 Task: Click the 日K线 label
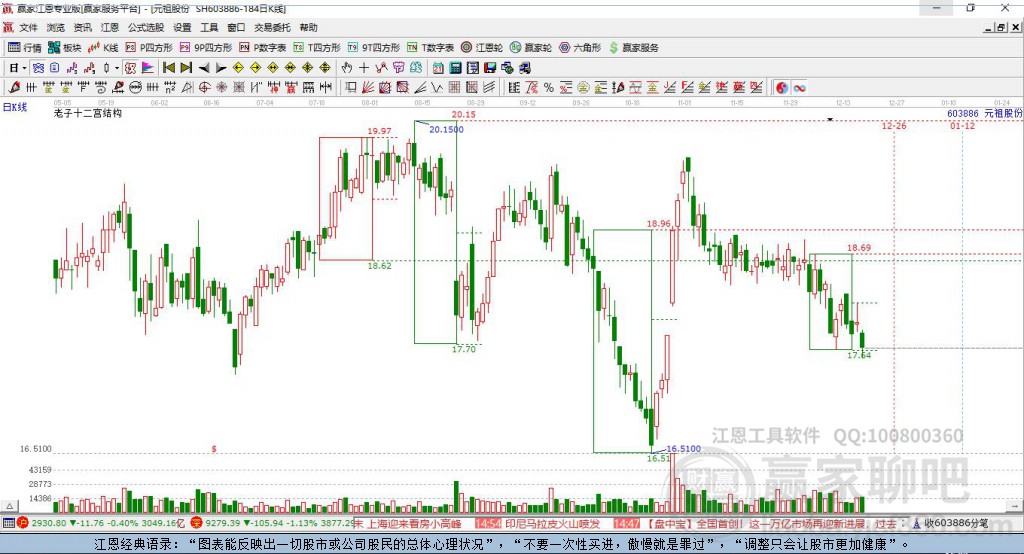(x=15, y=107)
